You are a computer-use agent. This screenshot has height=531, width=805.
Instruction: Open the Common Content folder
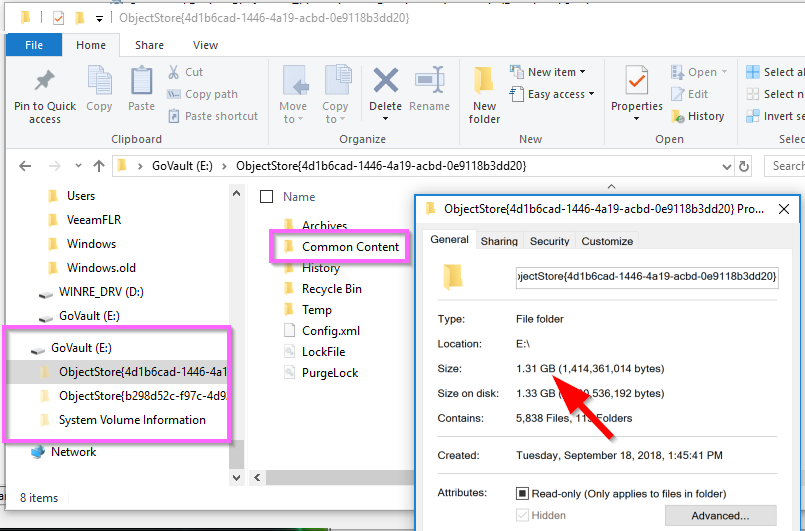(x=341, y=246)
